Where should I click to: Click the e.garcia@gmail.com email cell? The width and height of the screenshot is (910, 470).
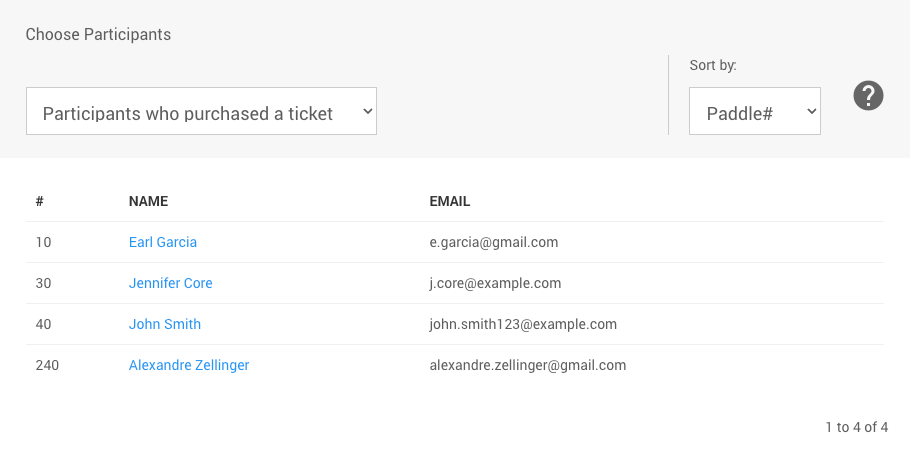point(493,242)
